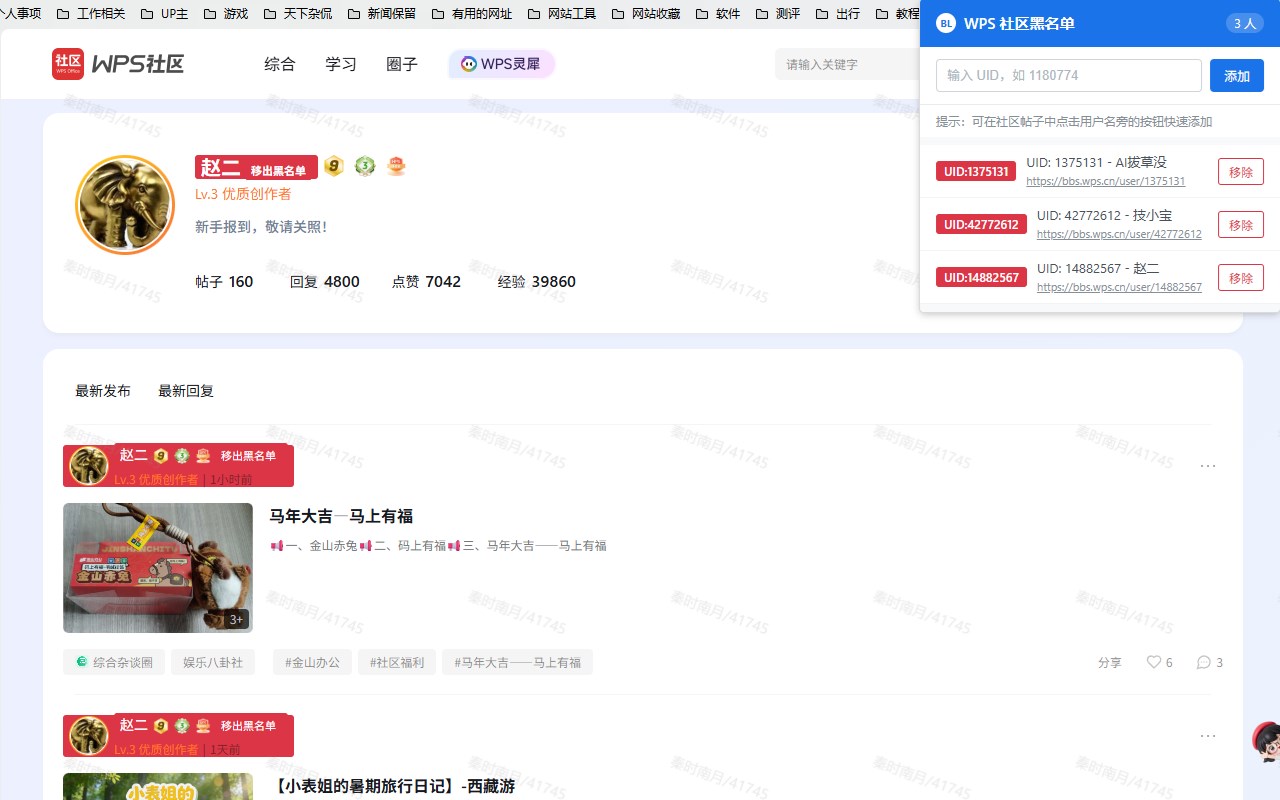Remove UID 42772612 (技小宝) from the blacklist

coord(1241,225)
